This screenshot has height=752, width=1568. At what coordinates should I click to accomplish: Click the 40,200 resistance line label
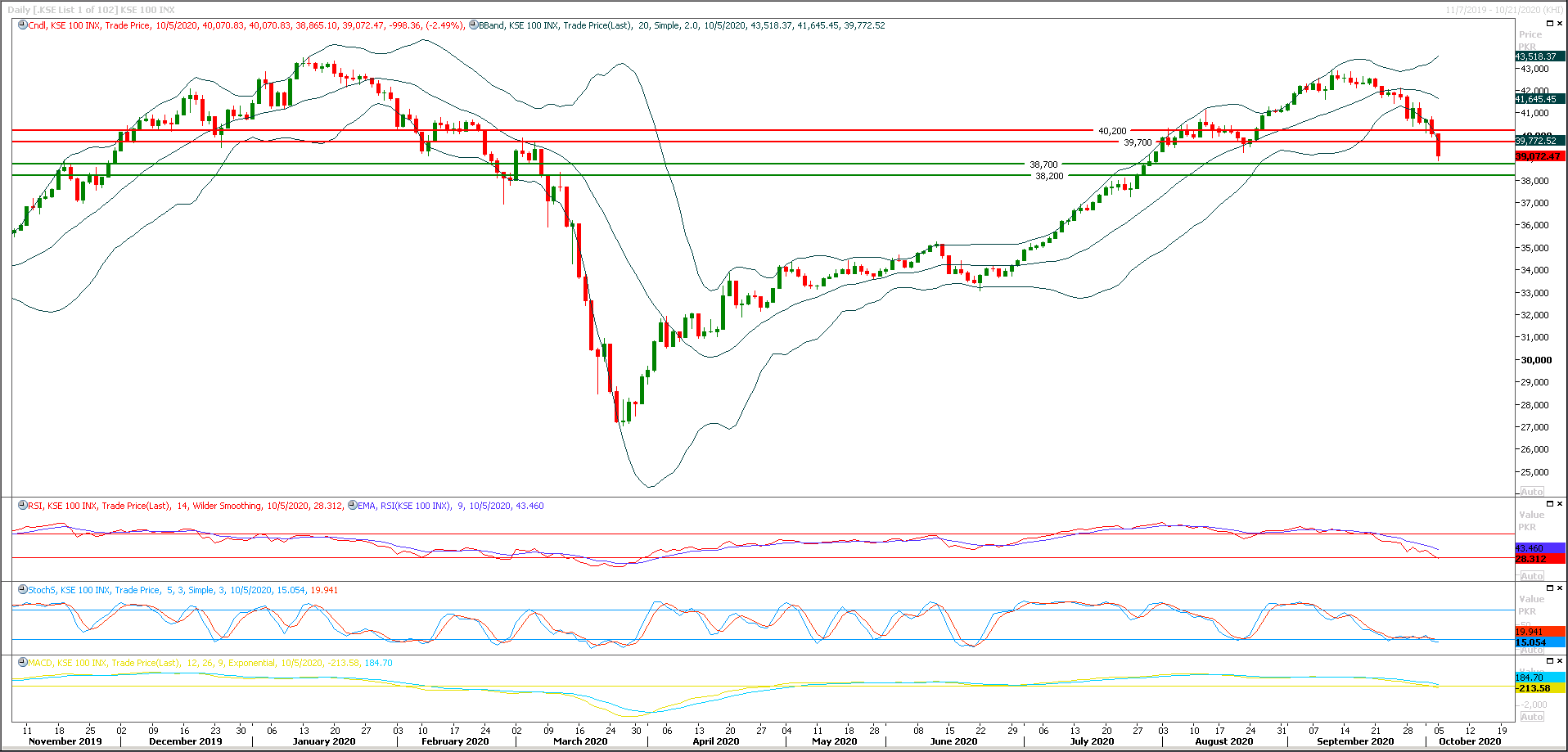pos(1112,131)
